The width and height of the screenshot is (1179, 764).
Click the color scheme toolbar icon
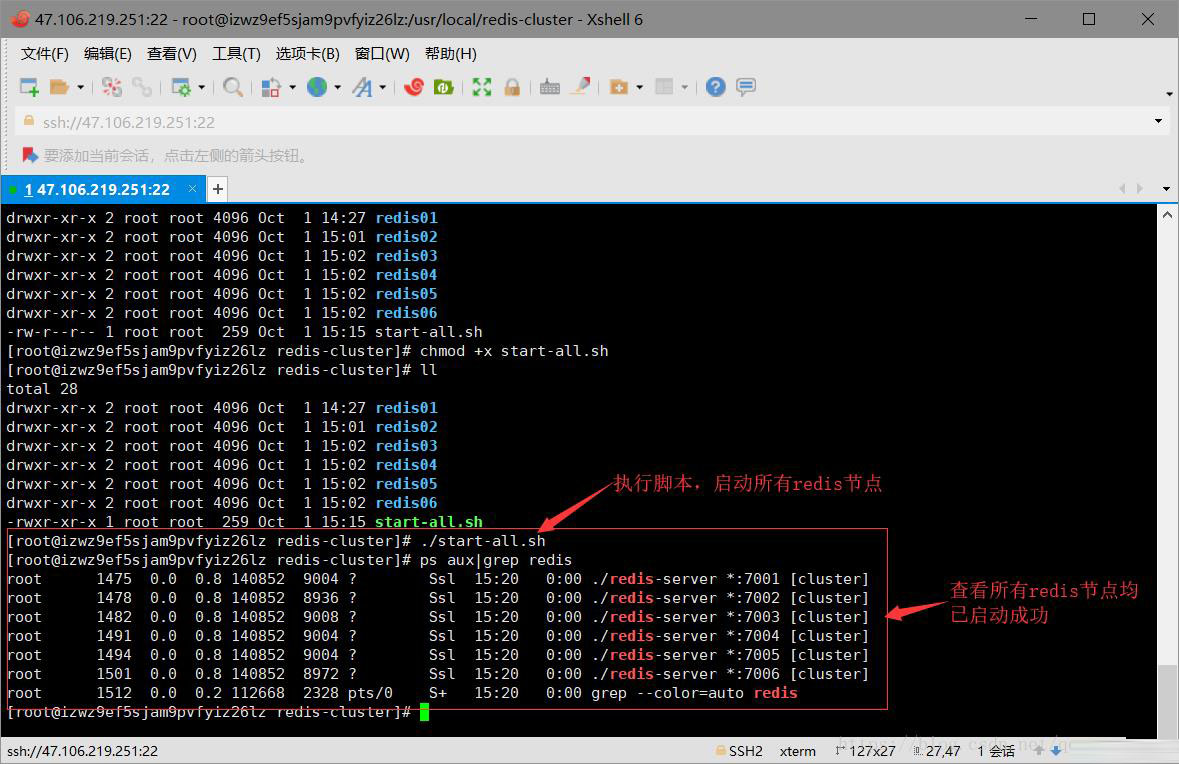(271, 87)
